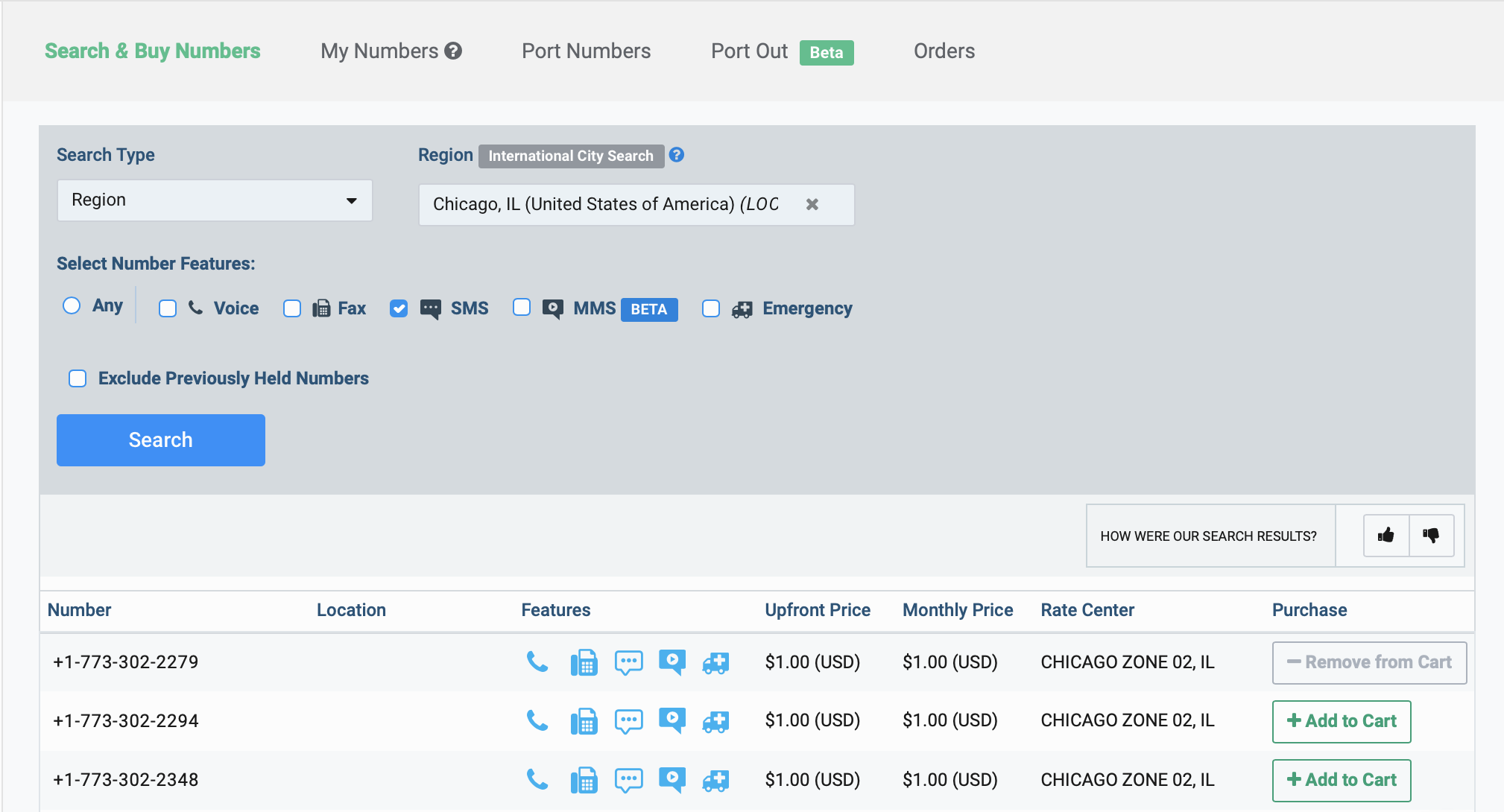Image resolution: width=1504 pixels, height=812 pixels.
Task: Open the Search & Buy Numbers tab
Action: 152,51
